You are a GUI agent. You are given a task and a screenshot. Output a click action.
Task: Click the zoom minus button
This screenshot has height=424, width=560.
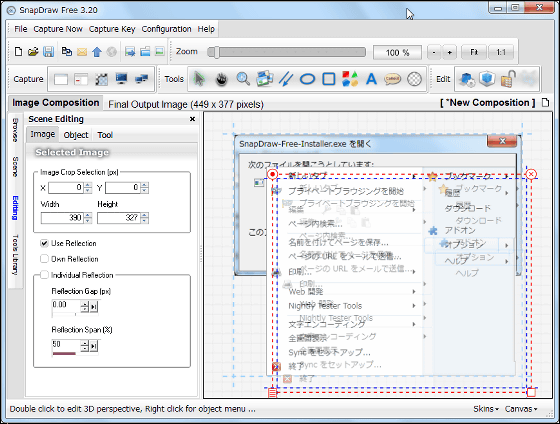(434, 53)
